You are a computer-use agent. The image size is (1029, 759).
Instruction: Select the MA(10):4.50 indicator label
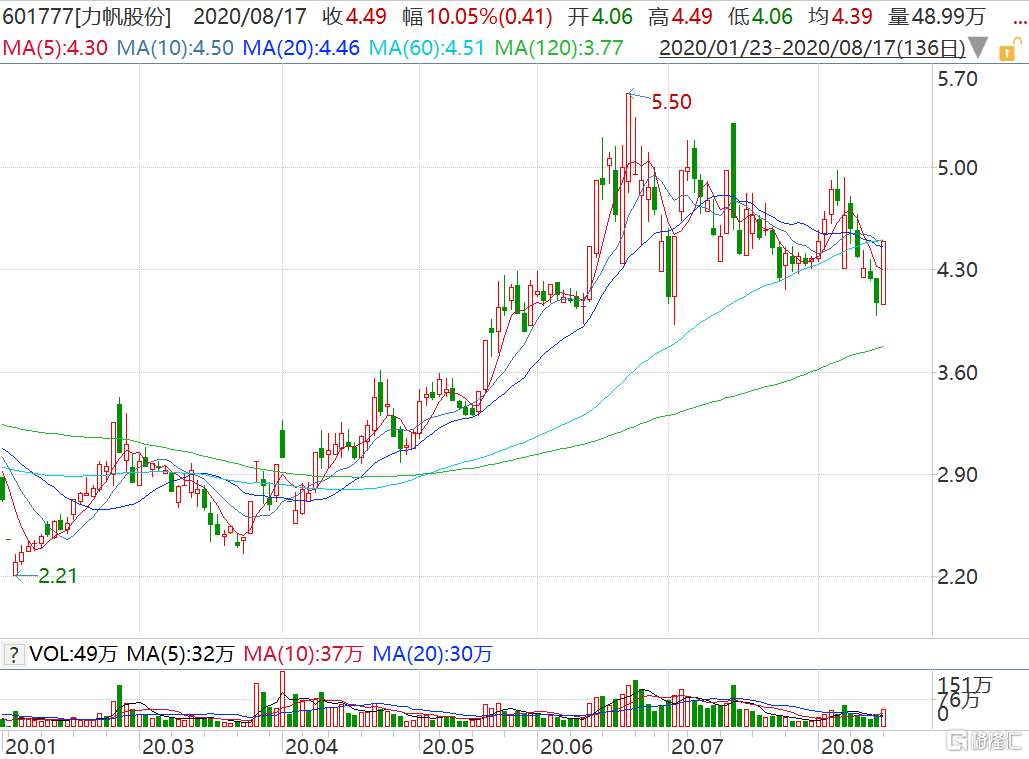coord(175,48)
